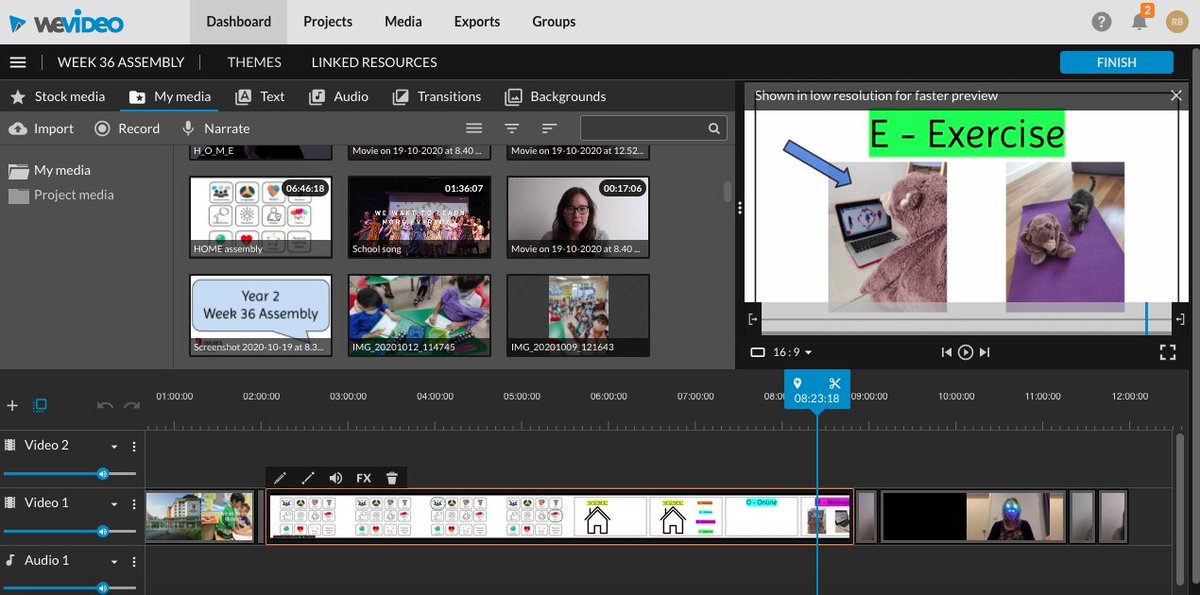The height and width of the screenshot is (595, 1200).
Task: Undo the last edit
Action: tap(105, 405)
